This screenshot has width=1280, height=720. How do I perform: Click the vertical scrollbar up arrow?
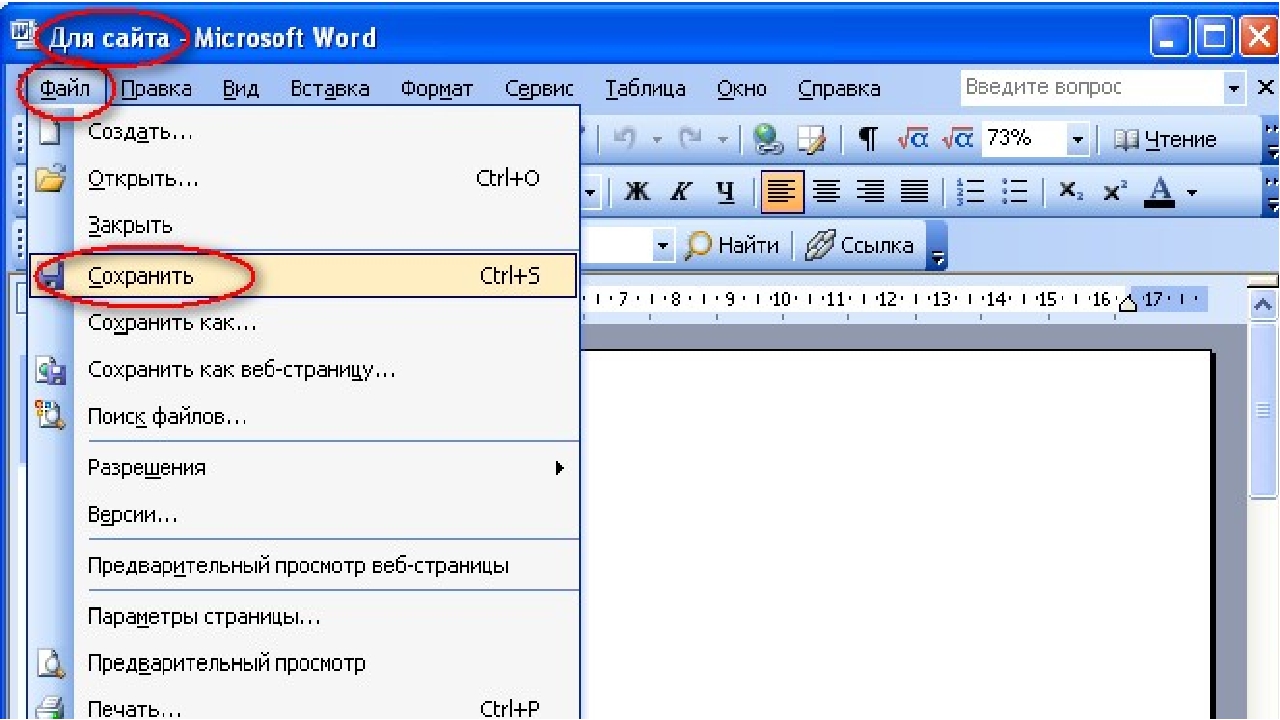(1265, 302)
